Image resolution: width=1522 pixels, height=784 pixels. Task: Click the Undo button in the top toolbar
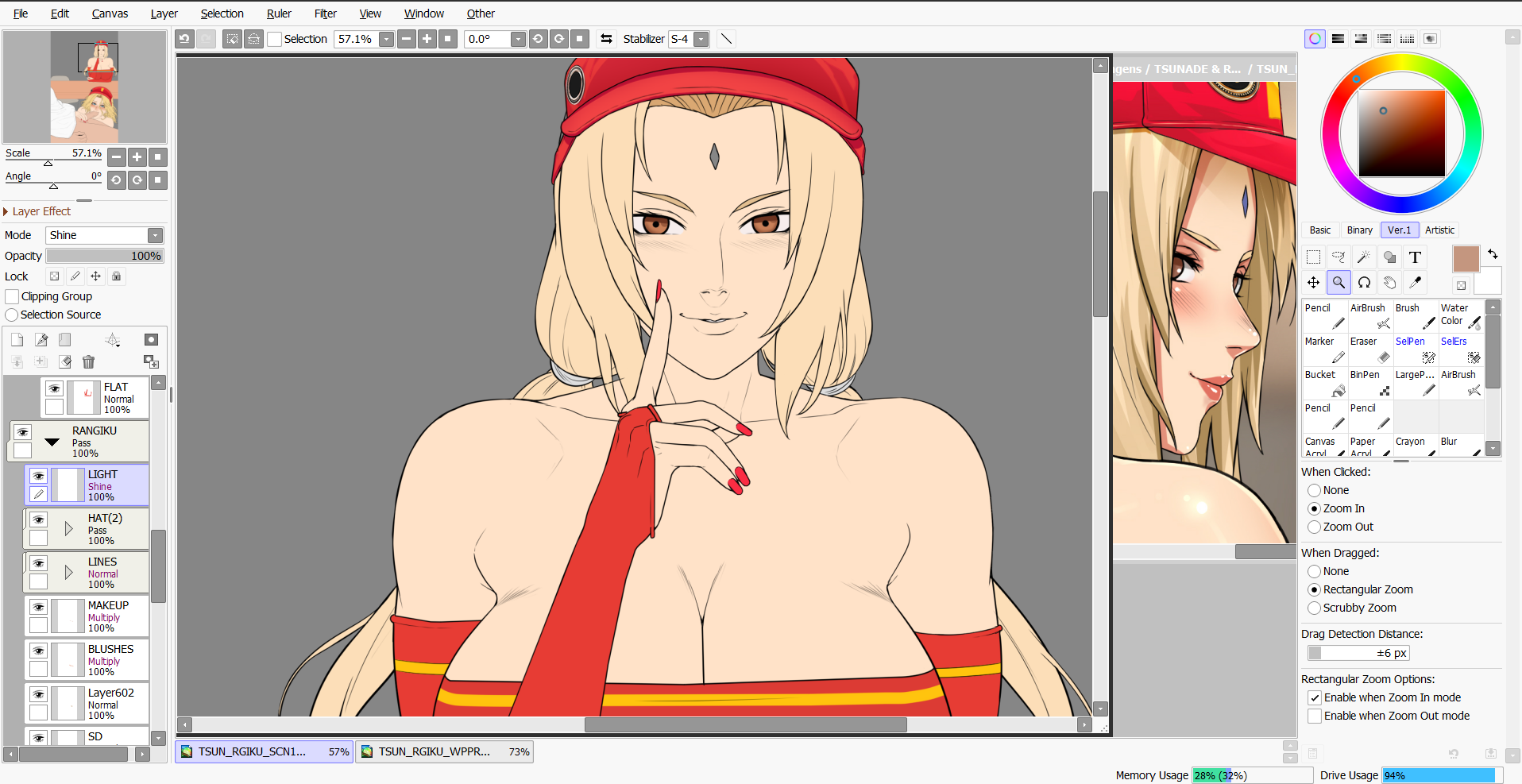click(185, 39)
